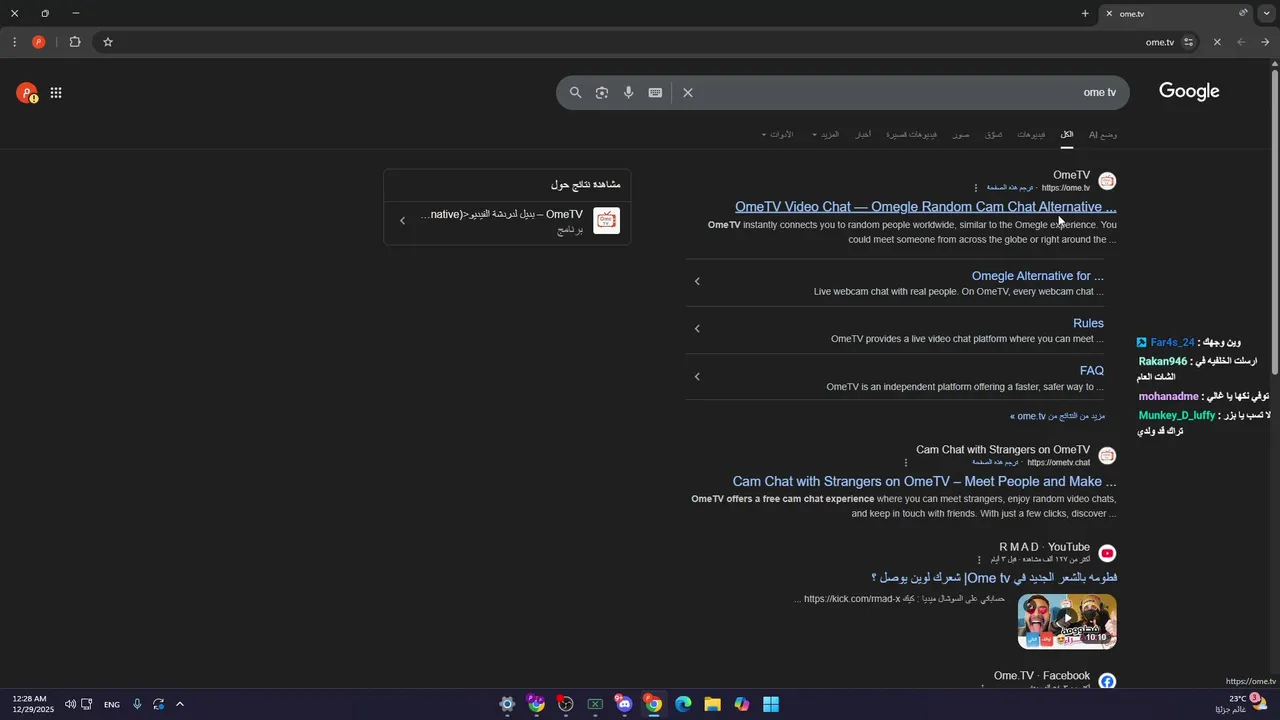Open the RMAD YouTube video title link
Screen dimensions: 1280x720
click(x=994, y=578)
